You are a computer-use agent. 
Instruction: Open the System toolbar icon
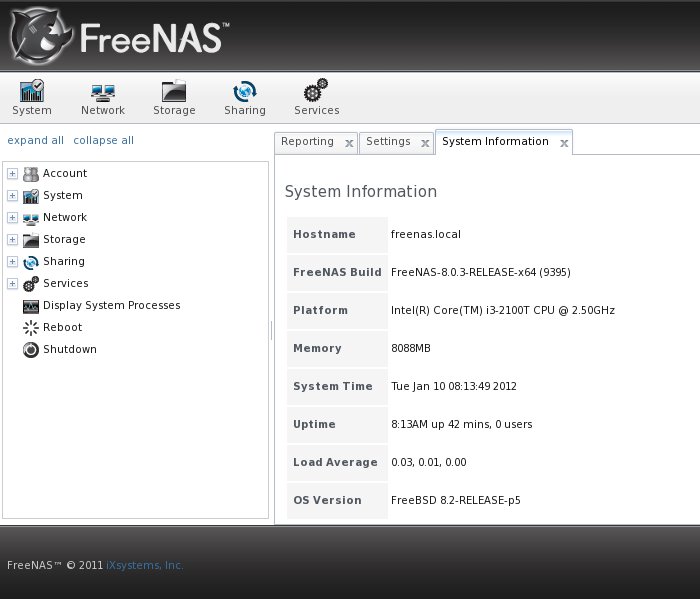tap(32, 91)
